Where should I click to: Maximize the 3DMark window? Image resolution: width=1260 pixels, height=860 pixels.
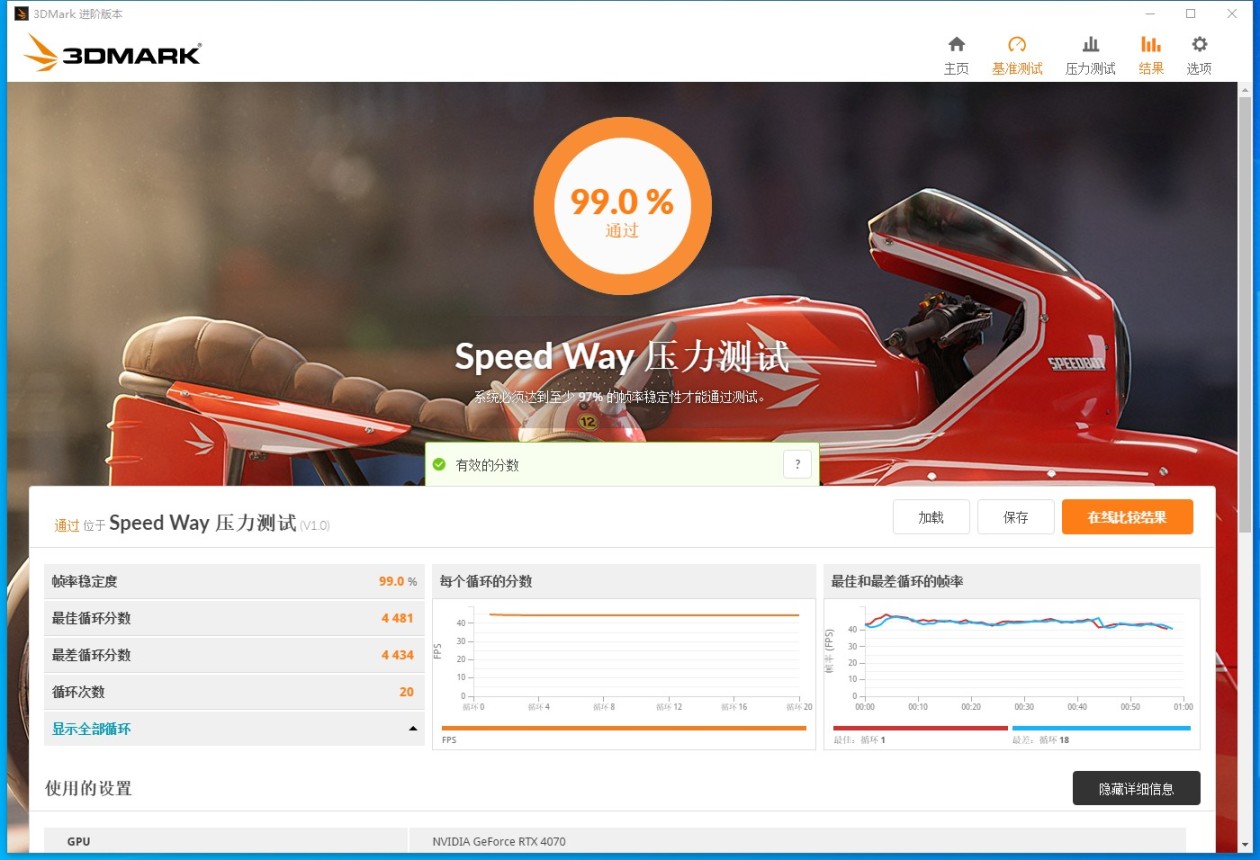pos(1191,14)
